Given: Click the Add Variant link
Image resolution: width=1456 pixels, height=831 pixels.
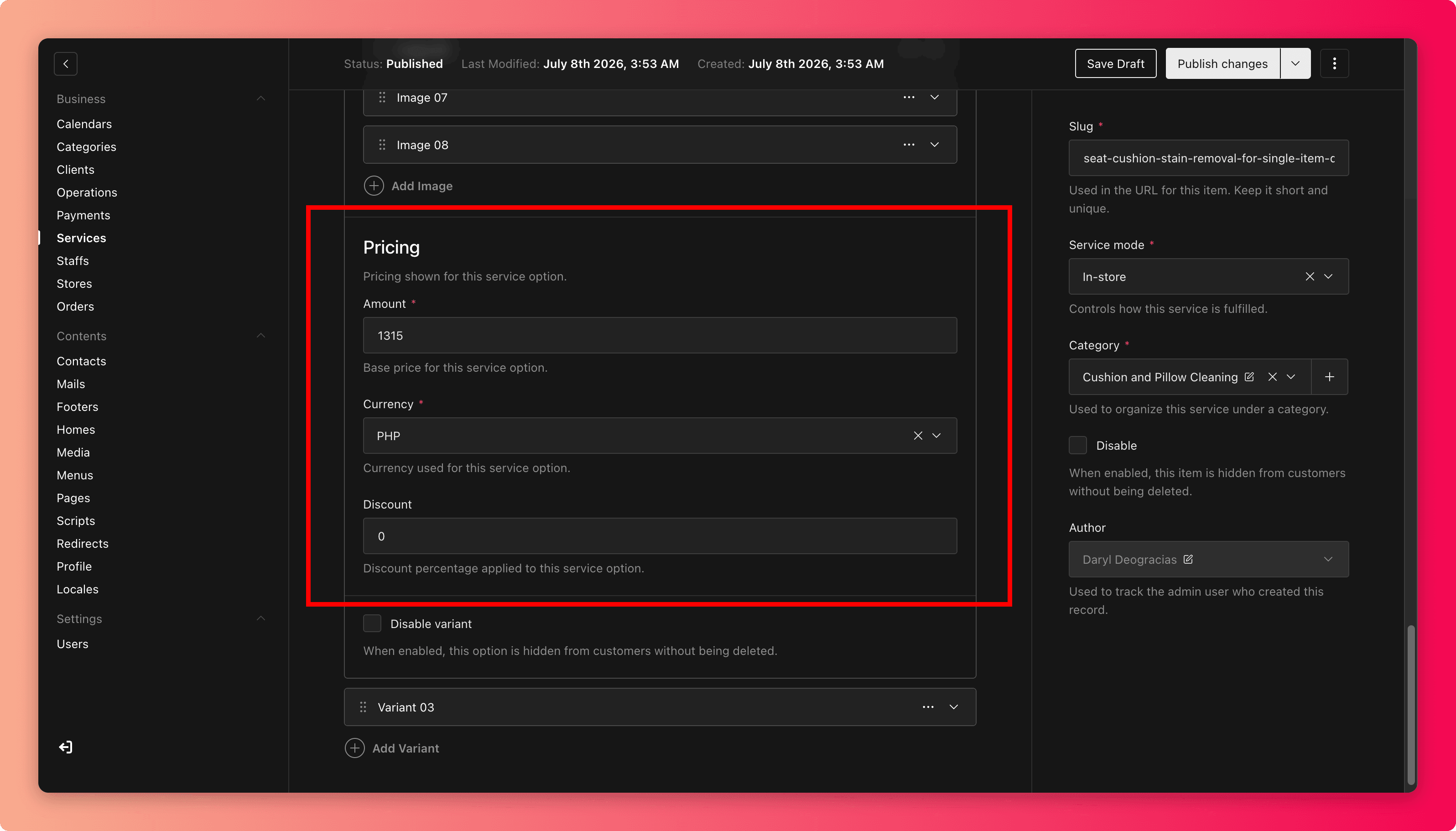Looking at the screenshot, I should point(406,748).
